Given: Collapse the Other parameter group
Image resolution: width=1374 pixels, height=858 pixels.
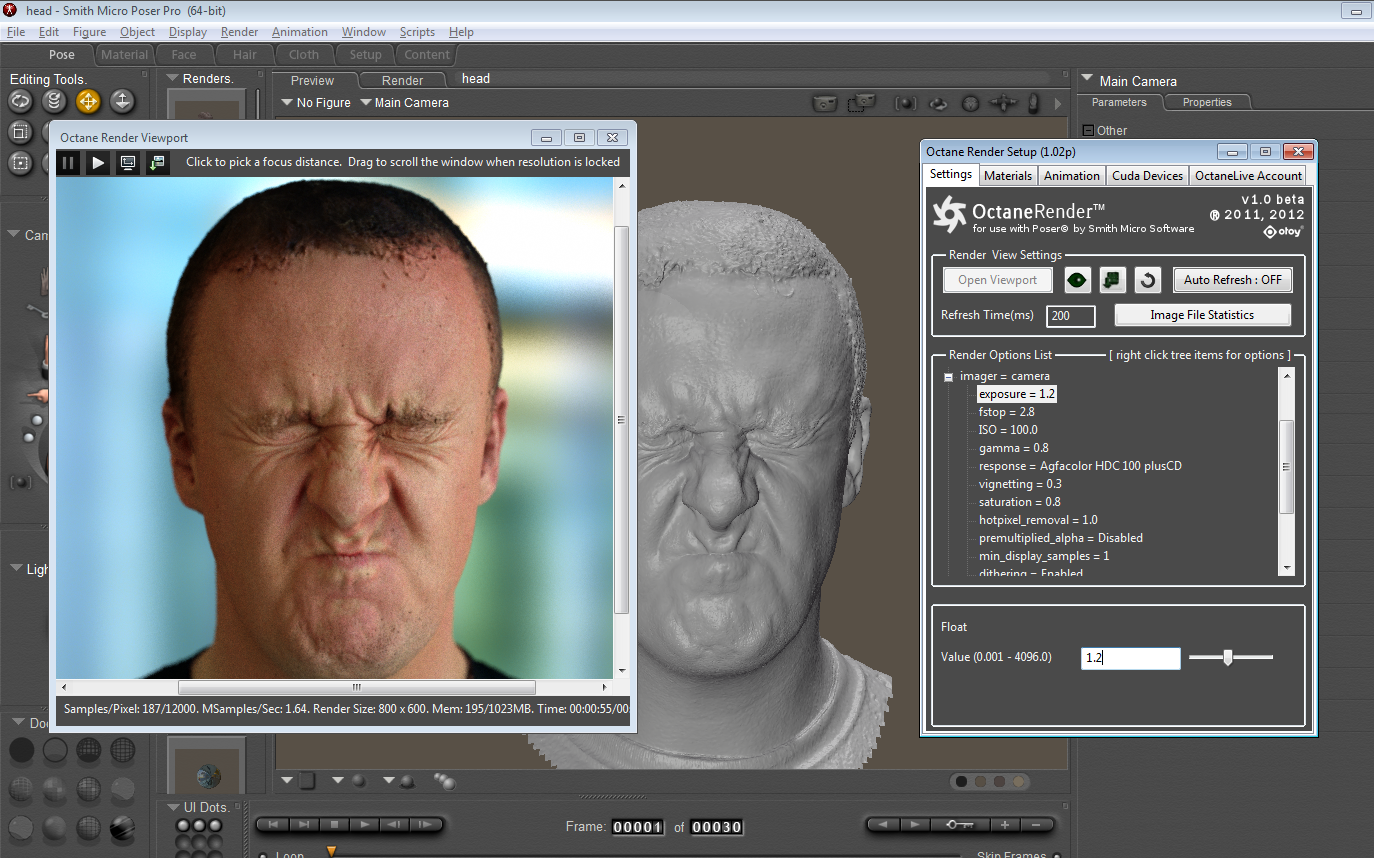Looking at the screenshot, I should point(1088,130).
